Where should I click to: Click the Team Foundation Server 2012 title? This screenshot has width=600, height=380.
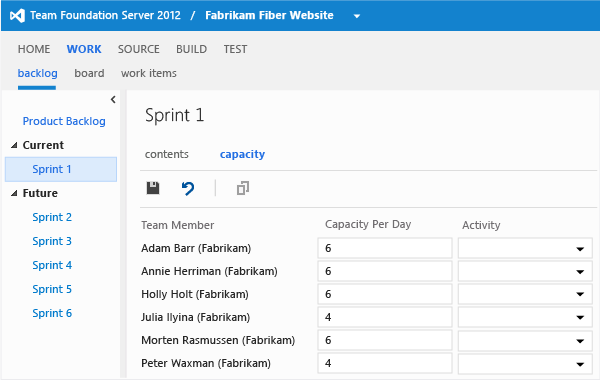(105, 15)
